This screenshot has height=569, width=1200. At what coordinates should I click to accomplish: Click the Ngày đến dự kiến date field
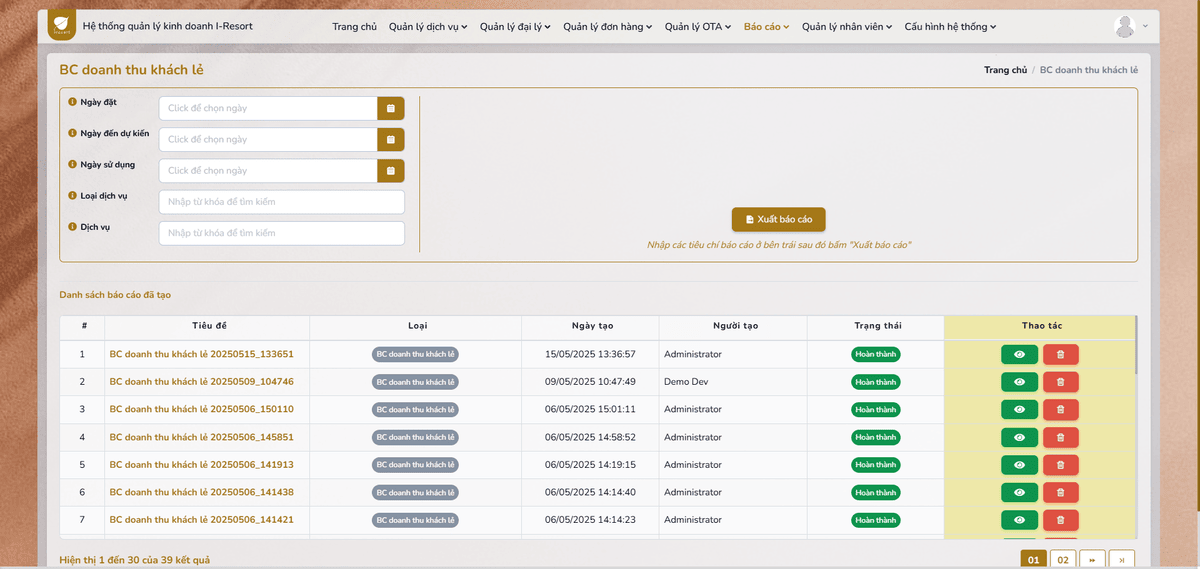click(268, 139)
